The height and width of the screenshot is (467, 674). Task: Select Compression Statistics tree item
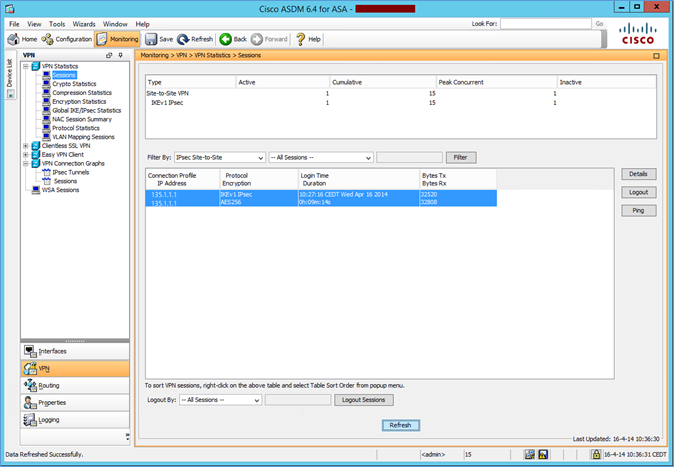coord(82,93)
